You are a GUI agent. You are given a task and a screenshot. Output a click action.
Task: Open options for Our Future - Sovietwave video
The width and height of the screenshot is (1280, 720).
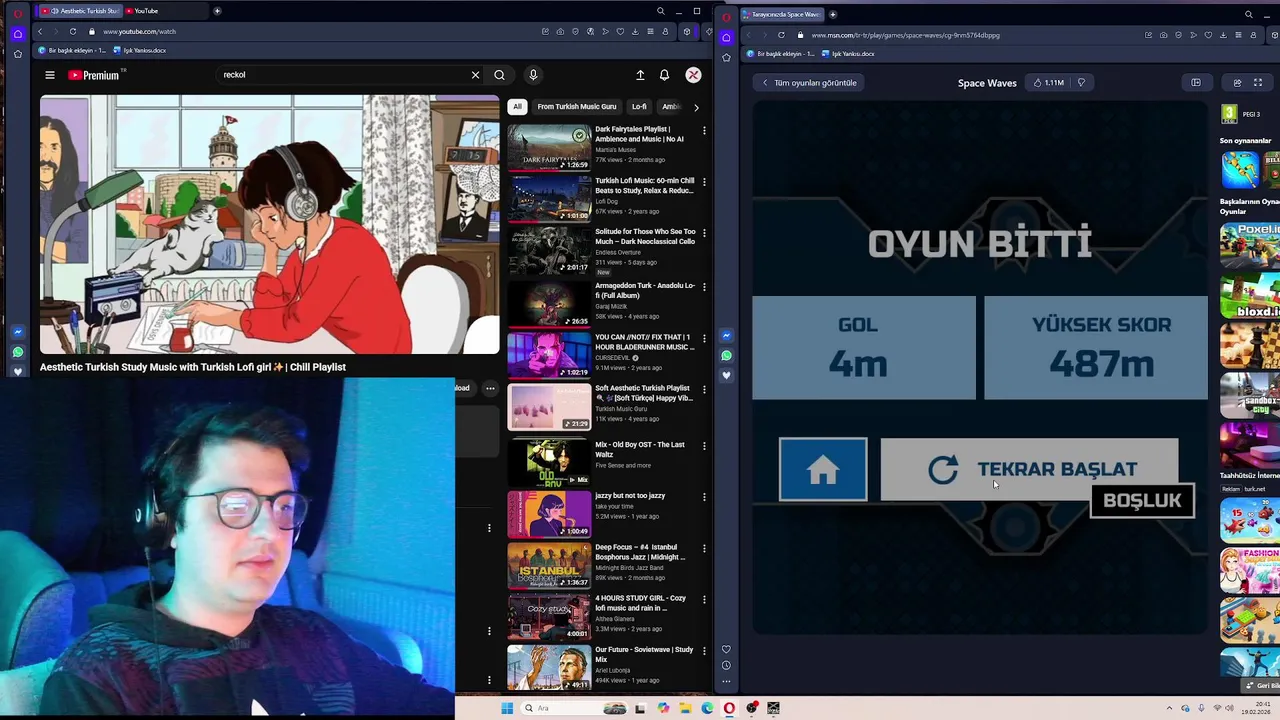pyautogui.click(x=704, y=650)
